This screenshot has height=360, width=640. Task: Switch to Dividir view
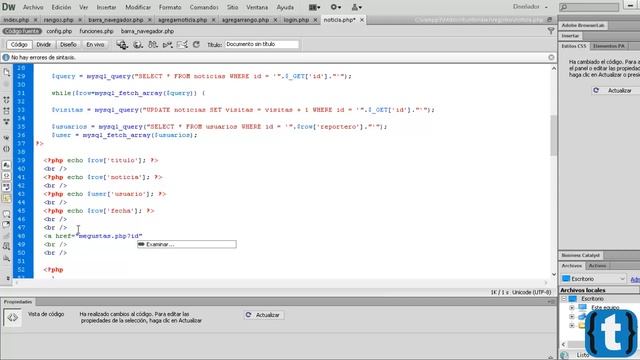(x=43, y=44)
